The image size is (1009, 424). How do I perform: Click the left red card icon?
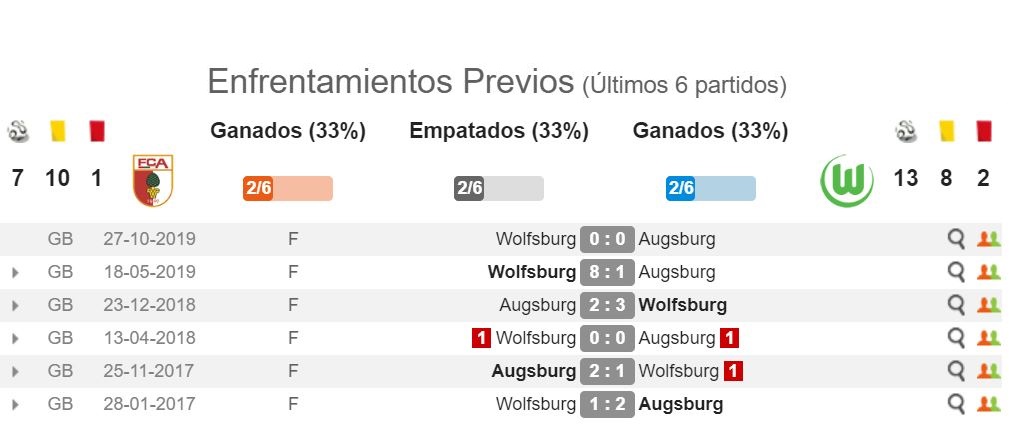pos(97,131)
